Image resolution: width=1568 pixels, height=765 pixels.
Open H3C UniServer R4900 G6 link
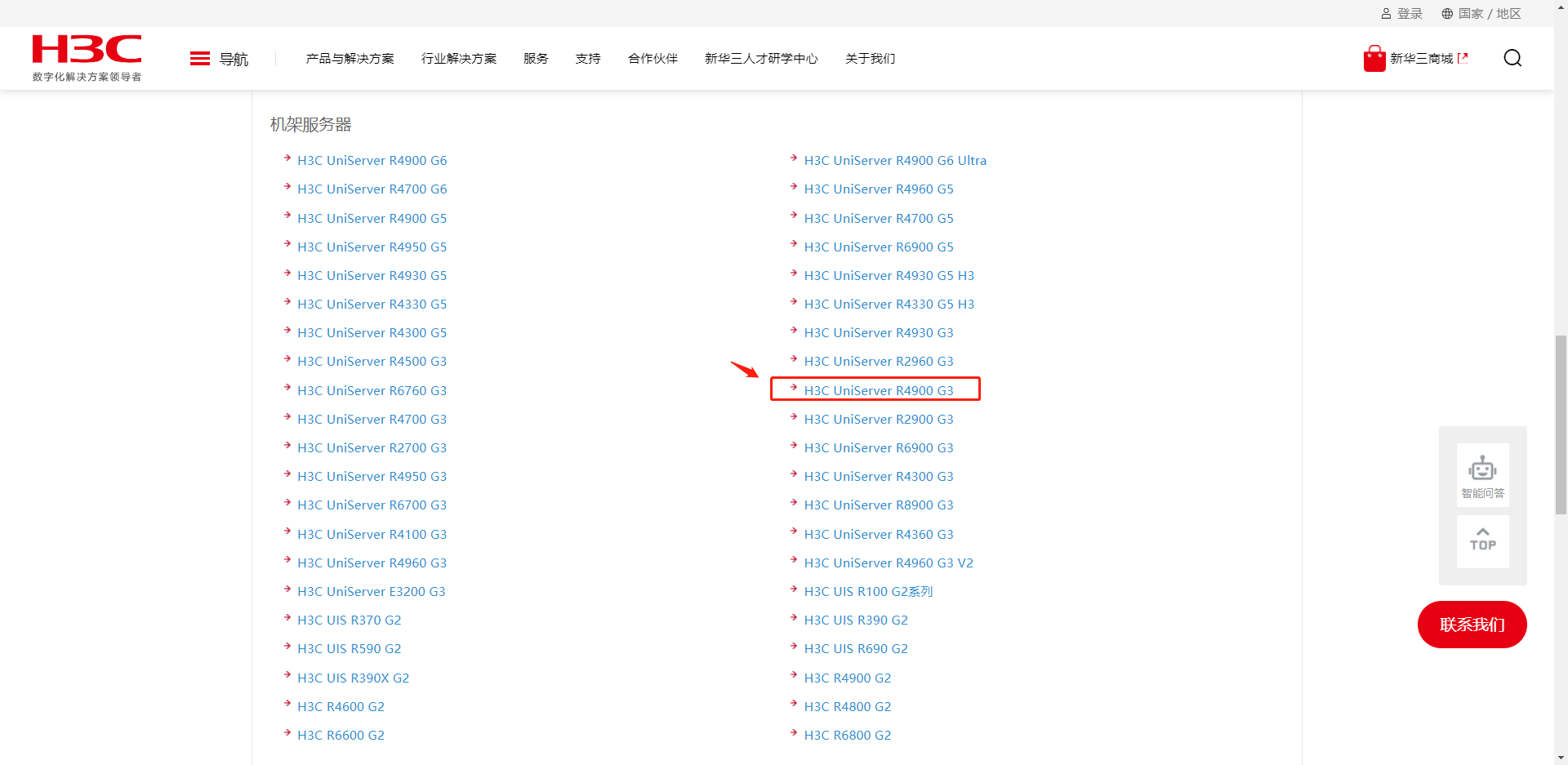(x=372, y=161)
